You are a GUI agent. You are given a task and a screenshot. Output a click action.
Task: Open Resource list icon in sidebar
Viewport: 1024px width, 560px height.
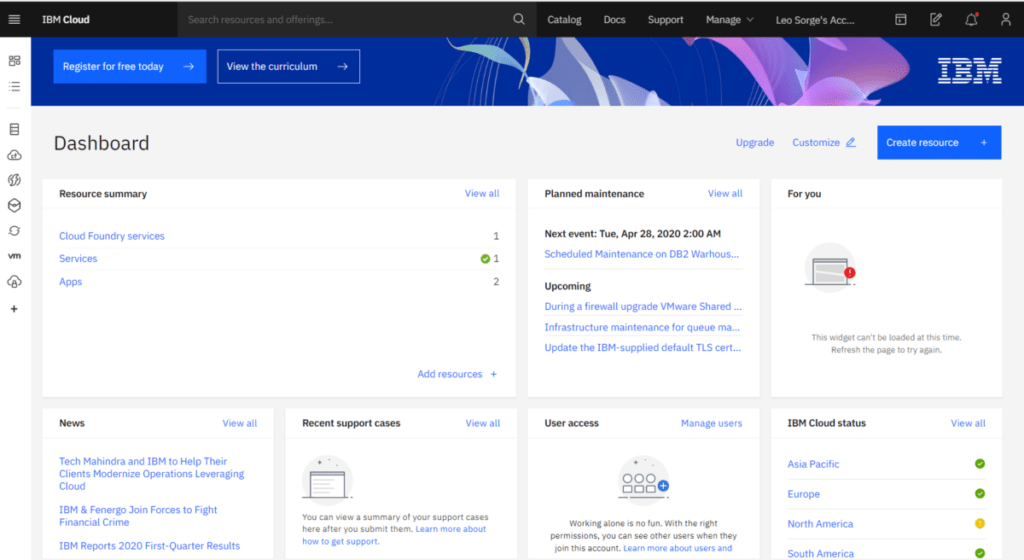pyautogui.click(x=14, y=86)
